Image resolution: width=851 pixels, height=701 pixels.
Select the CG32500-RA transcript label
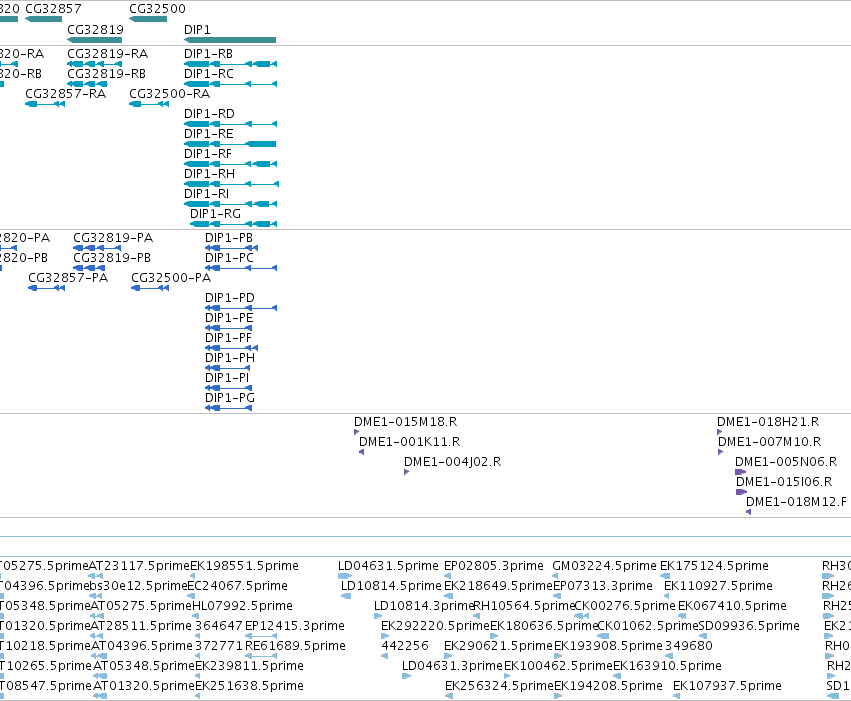point(170,94)
